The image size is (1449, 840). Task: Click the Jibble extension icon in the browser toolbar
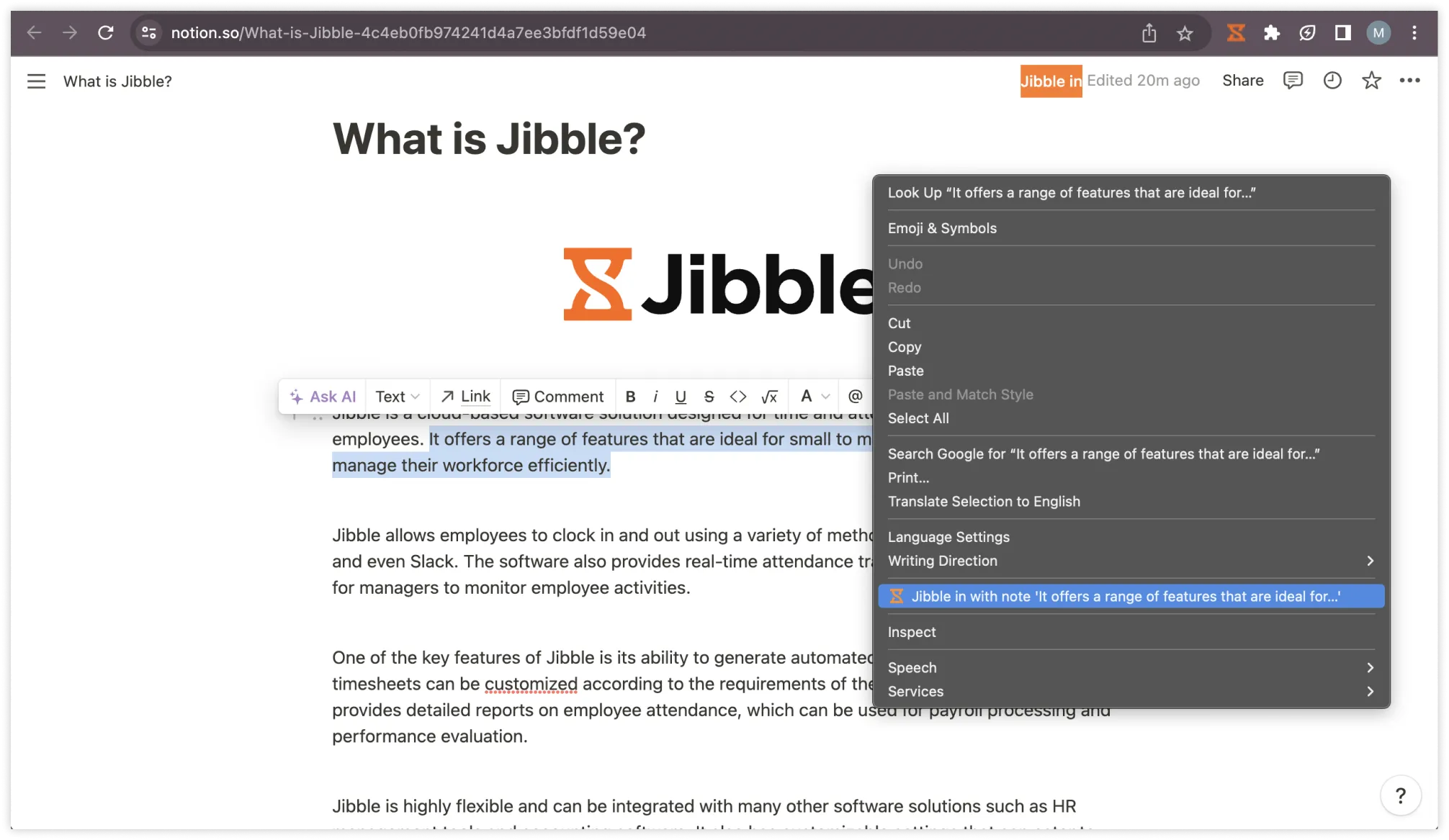1235,32
